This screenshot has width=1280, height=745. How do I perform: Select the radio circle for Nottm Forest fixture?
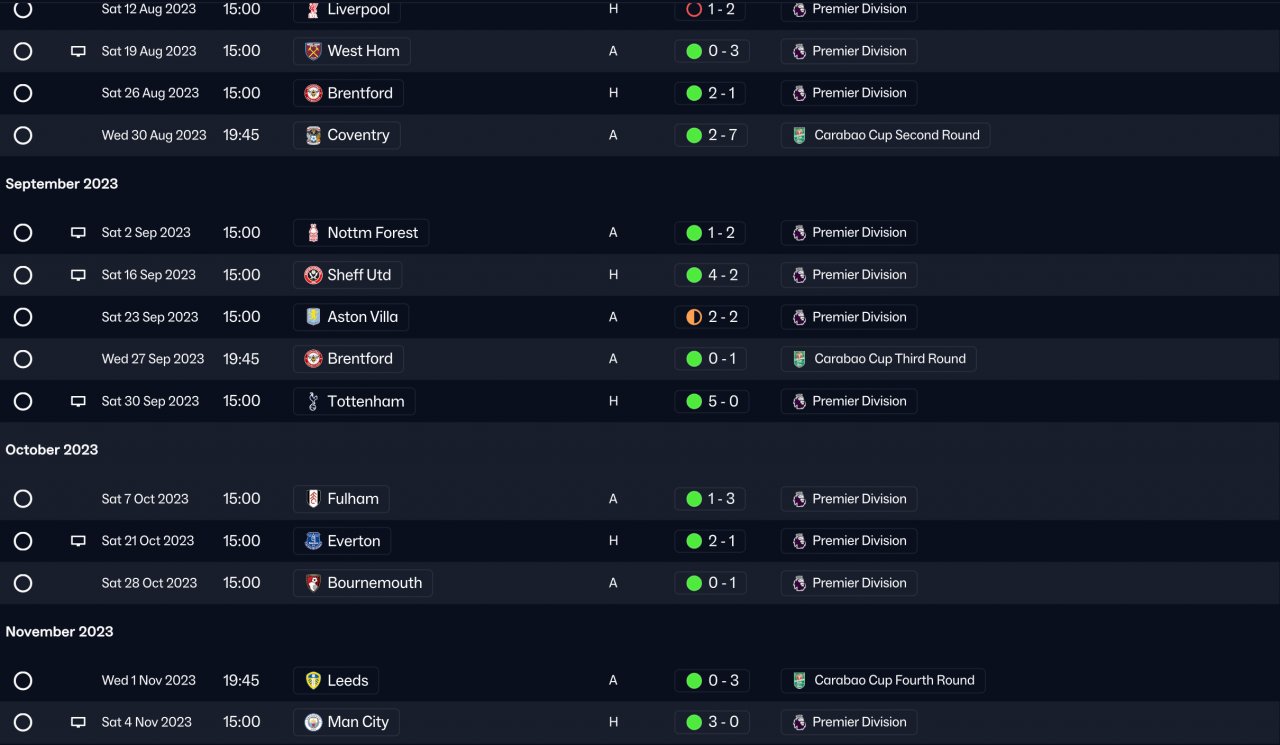(x=23, y=233)
